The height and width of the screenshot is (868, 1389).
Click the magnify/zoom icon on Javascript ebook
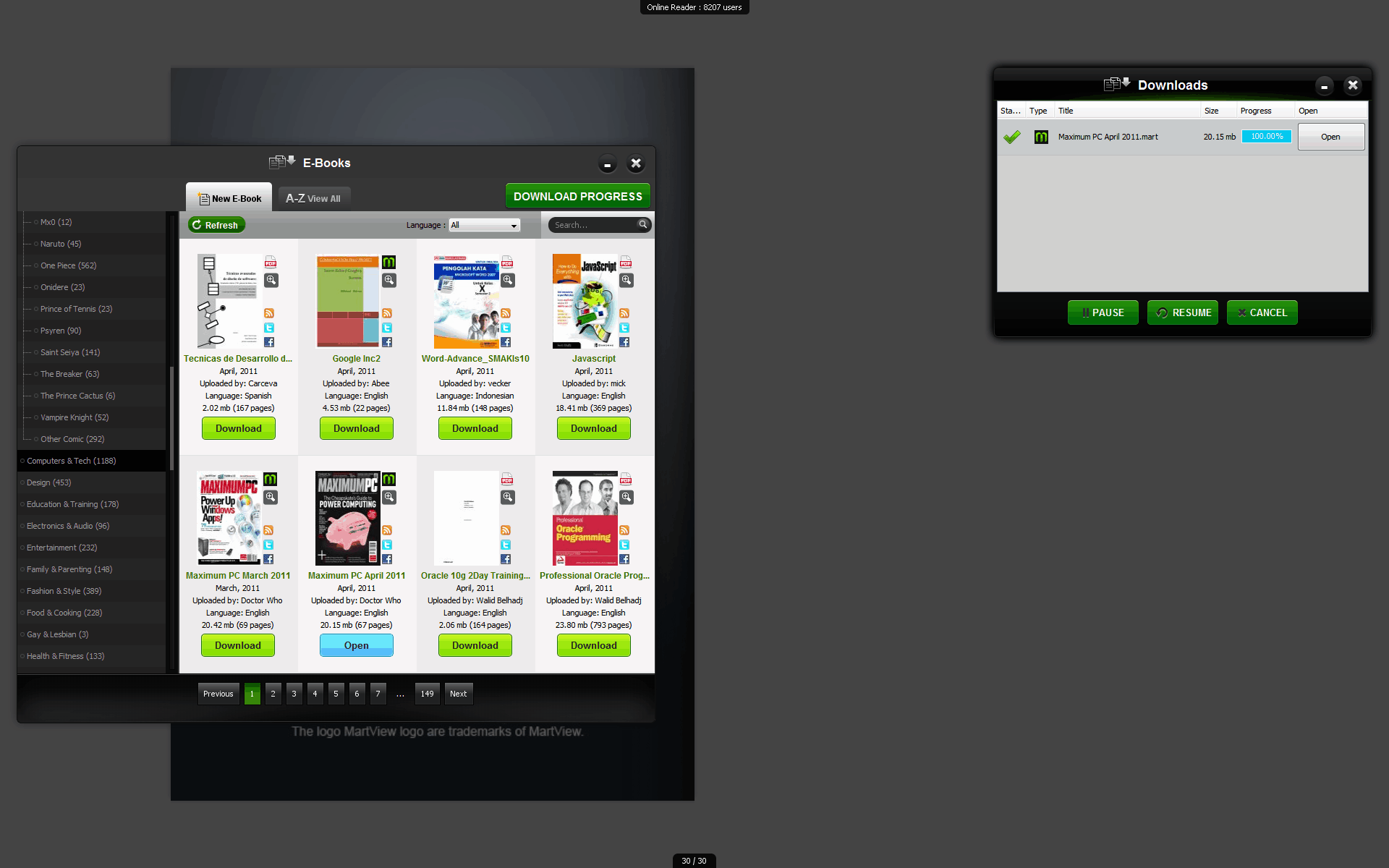pos(626,279)
